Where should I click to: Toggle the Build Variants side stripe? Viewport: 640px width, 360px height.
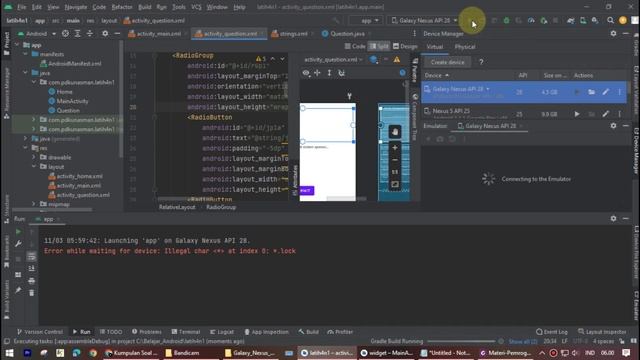[x=6, y=299]
